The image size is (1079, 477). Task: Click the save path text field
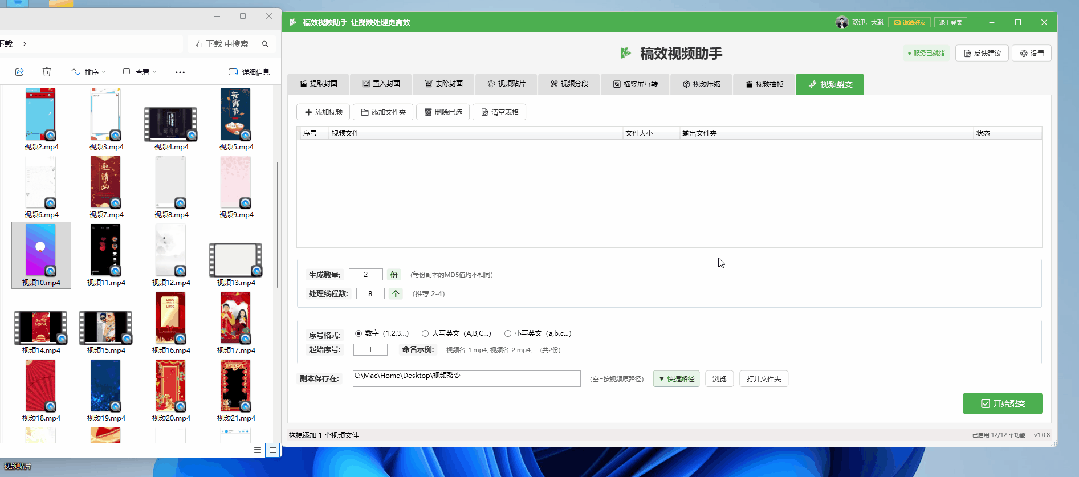pyautogui.click(x=466, y=377)
